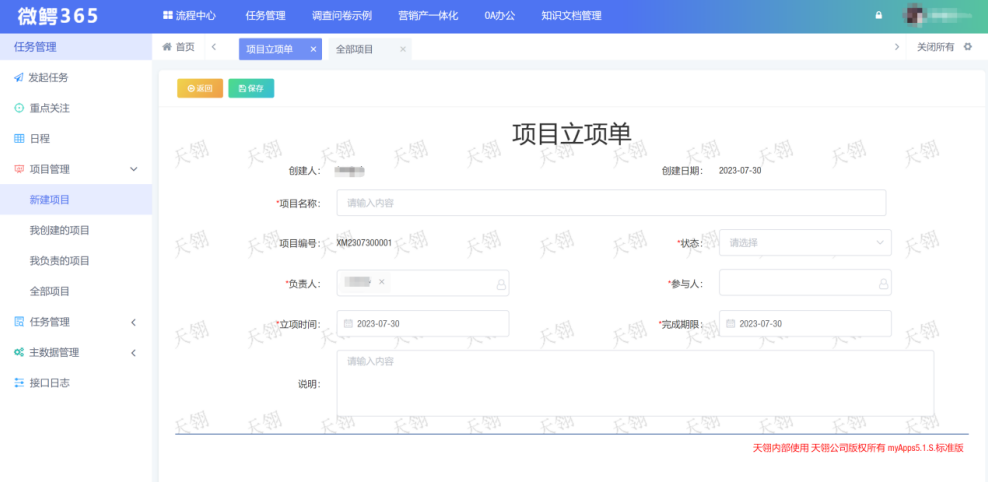
Task: Click the 重点关注 sidebar icon
Action: (x=18, y=108)
